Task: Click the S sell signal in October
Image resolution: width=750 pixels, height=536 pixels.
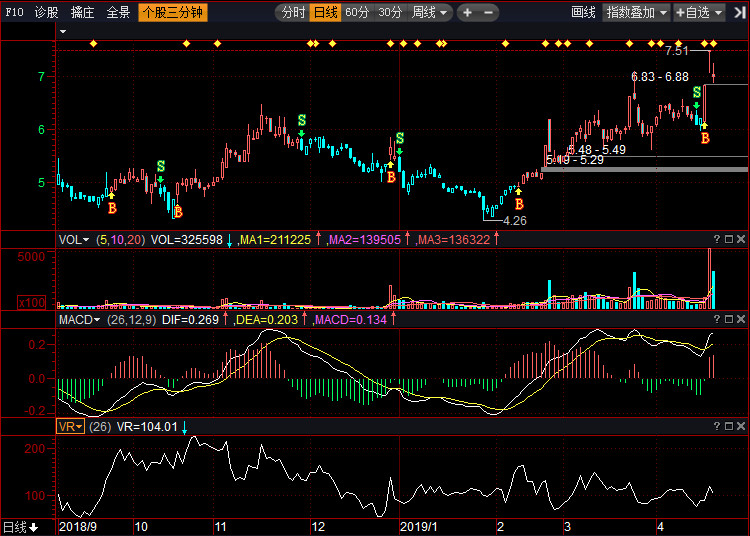Action: [x=161, y=166]
